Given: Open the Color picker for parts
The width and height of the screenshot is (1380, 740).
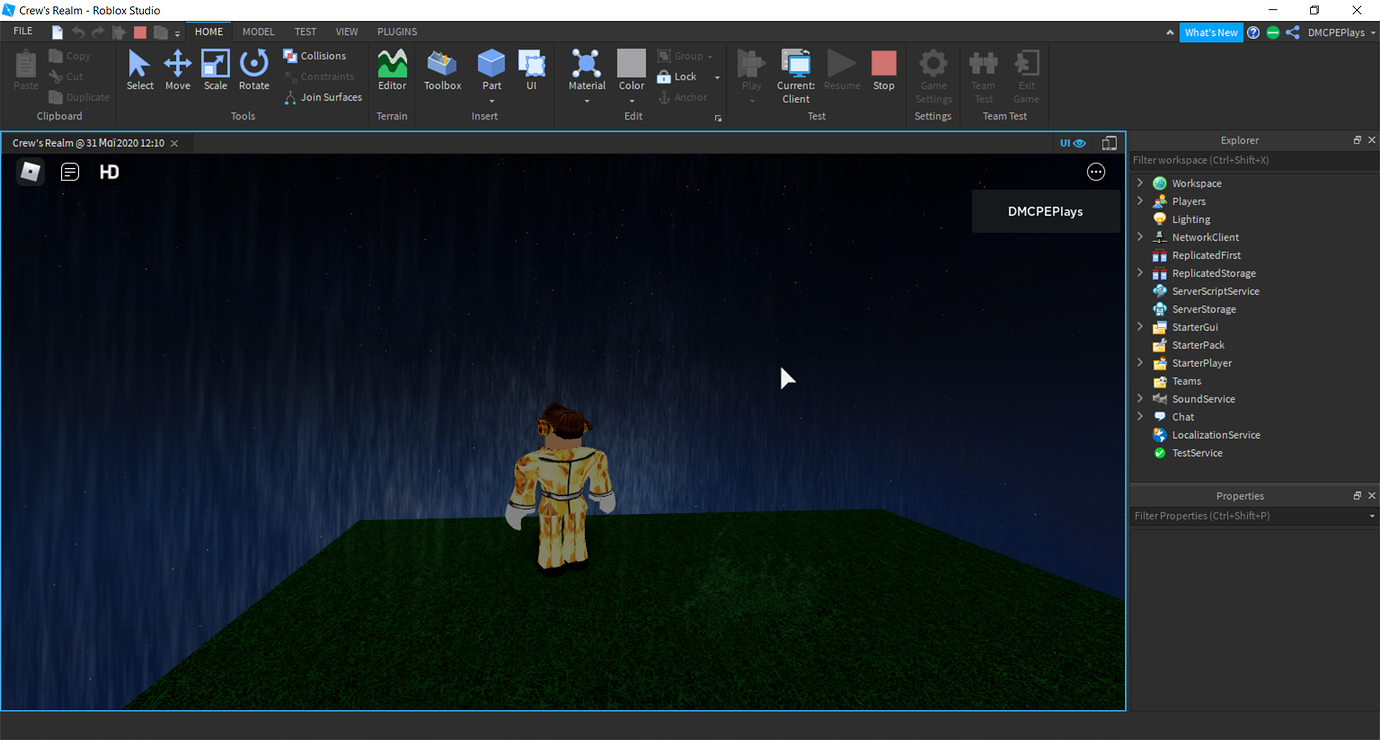Looking at the screenshot, I should point(631,68).
